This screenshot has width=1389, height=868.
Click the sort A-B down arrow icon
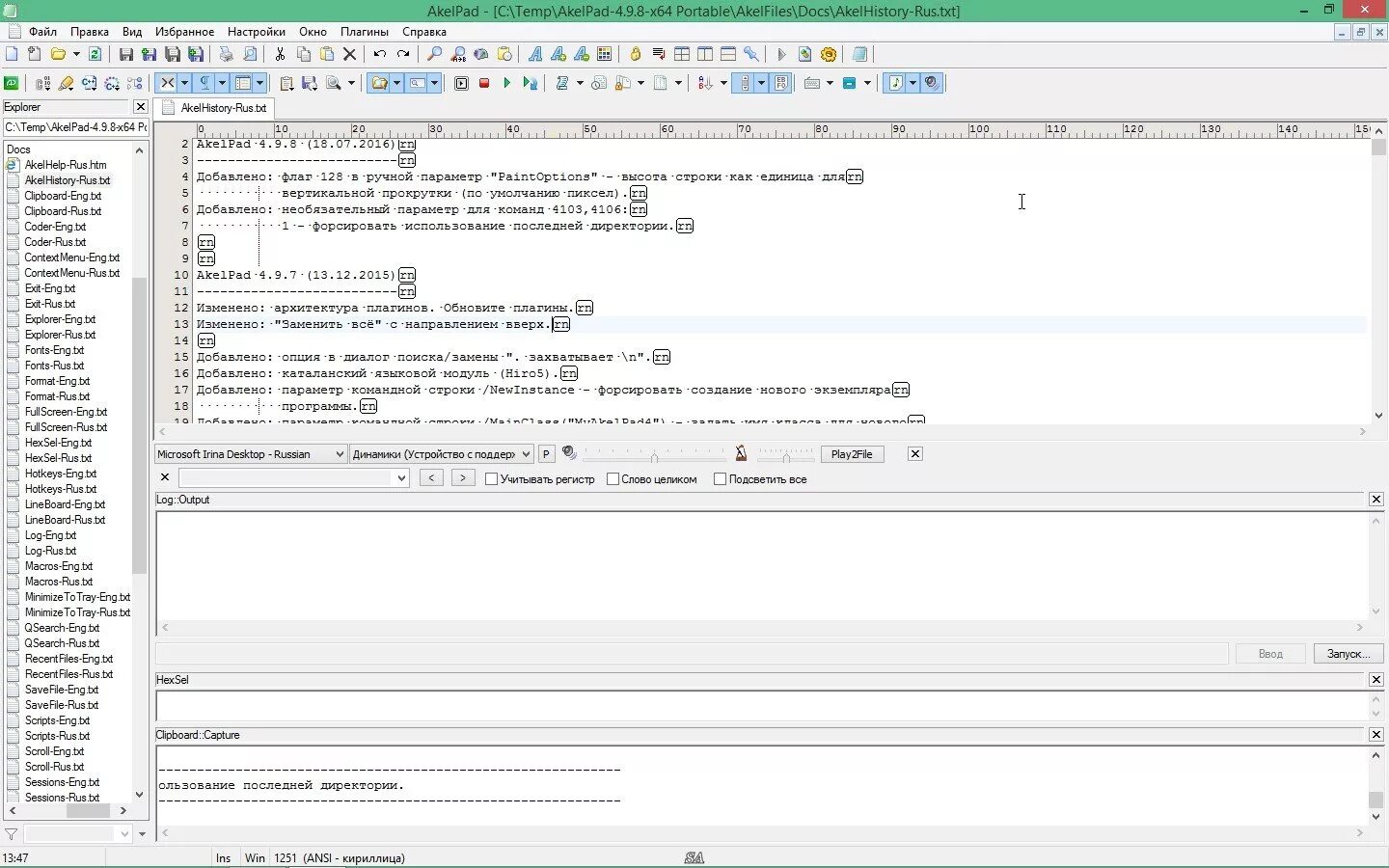tap(706, 83)
